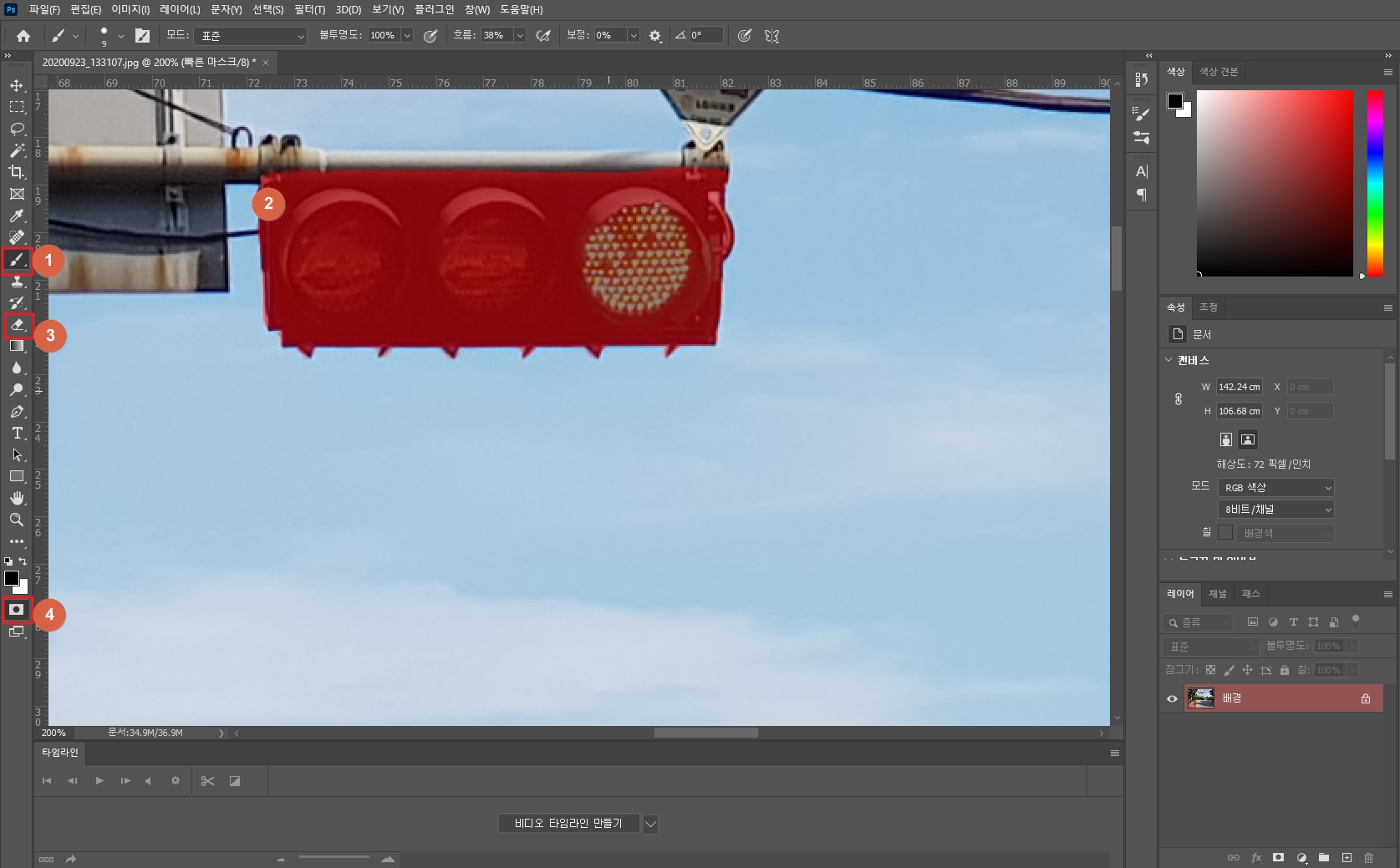Select the Hand tool
The image size is (1400, 868).
pos(17,498)
